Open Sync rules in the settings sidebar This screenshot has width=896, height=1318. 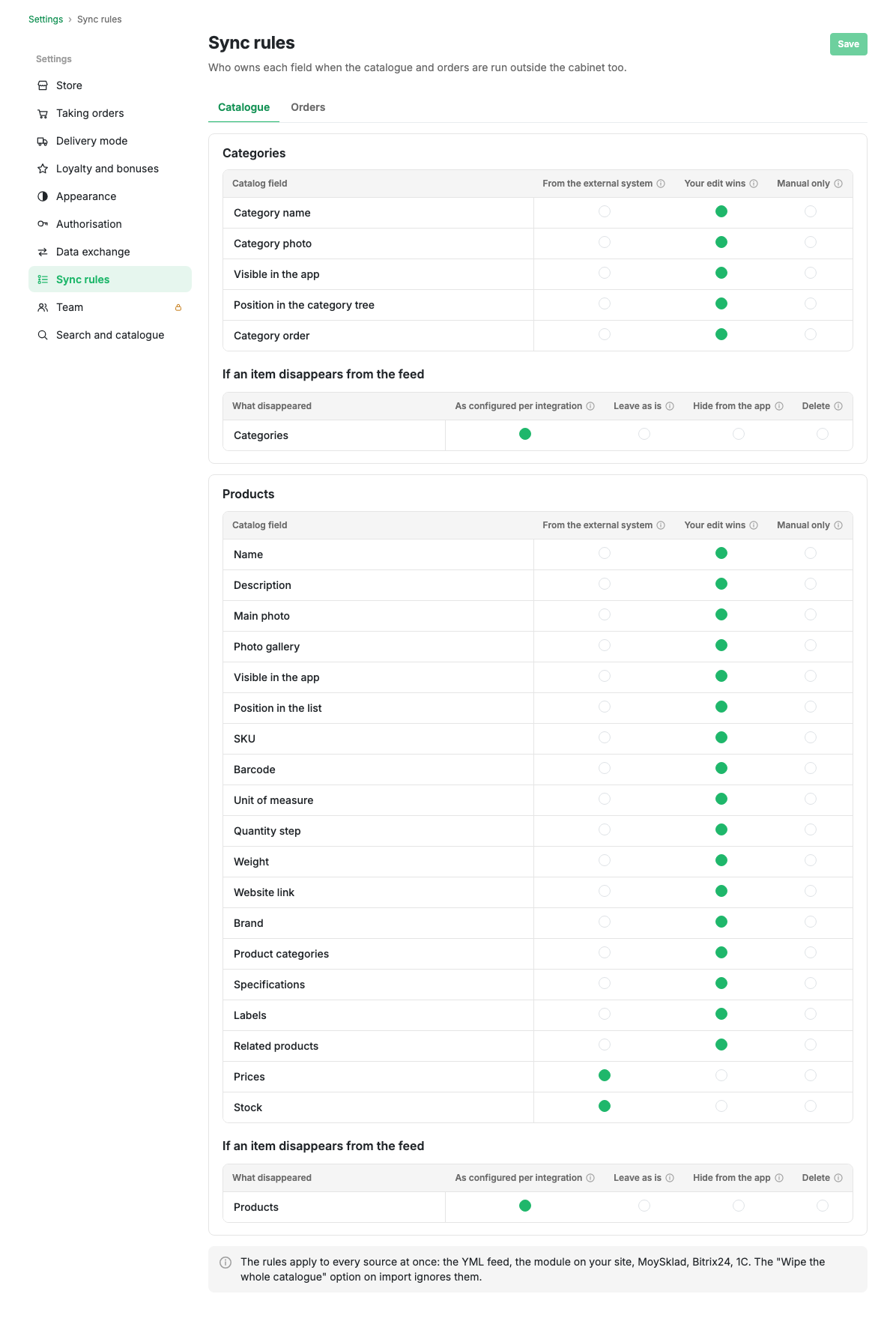tap(110, 279)
